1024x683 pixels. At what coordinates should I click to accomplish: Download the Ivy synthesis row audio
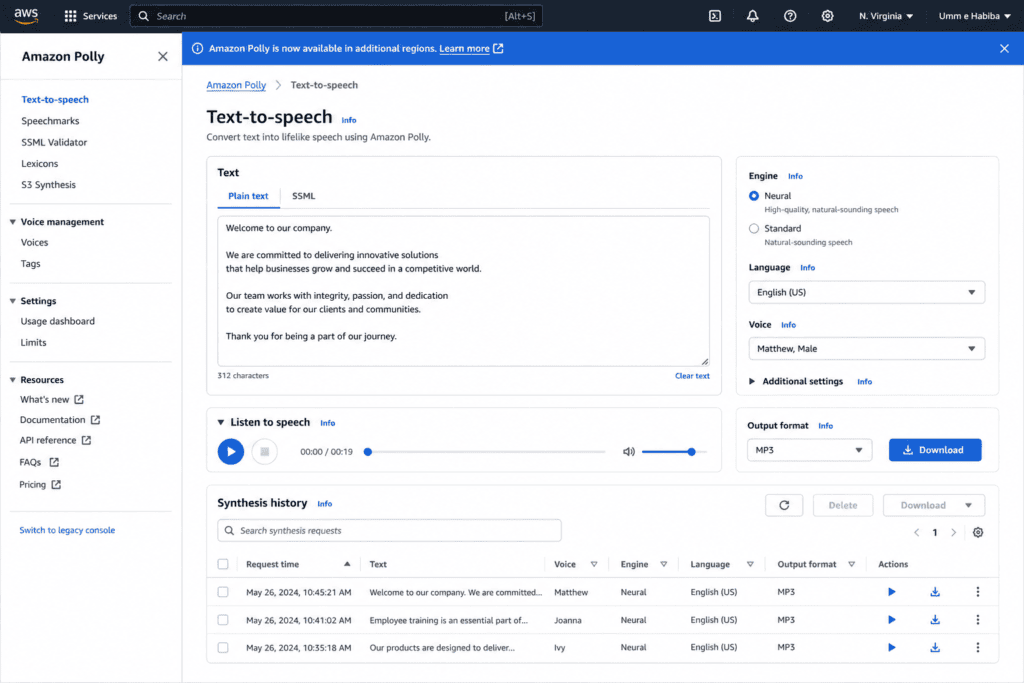click(935, 647)
